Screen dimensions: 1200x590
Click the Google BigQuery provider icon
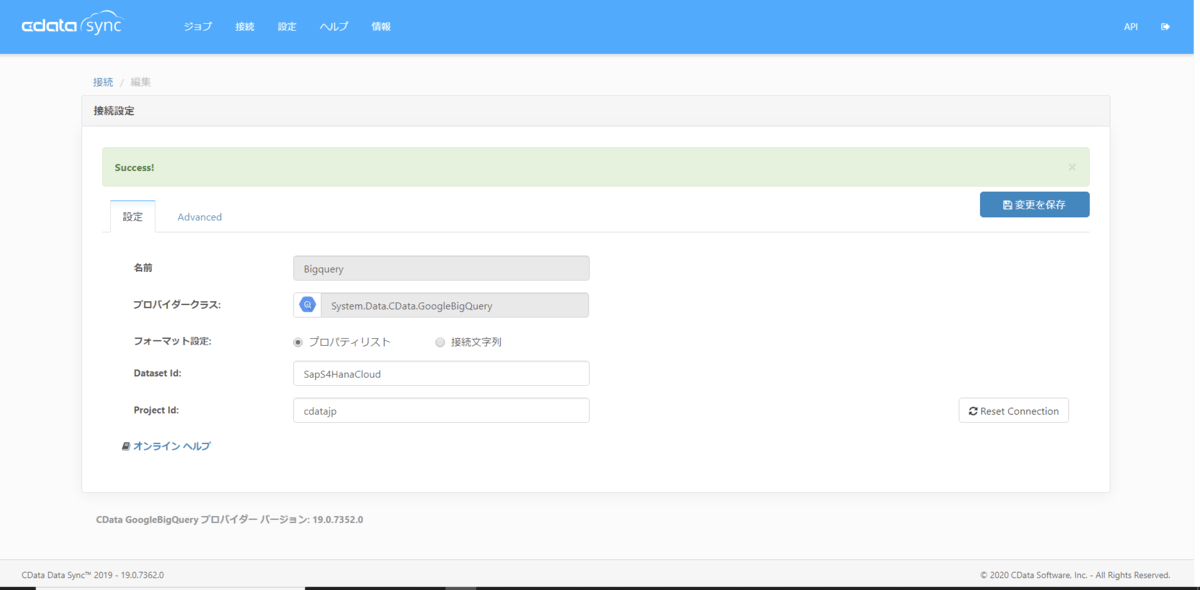click(x=307, y=305)
